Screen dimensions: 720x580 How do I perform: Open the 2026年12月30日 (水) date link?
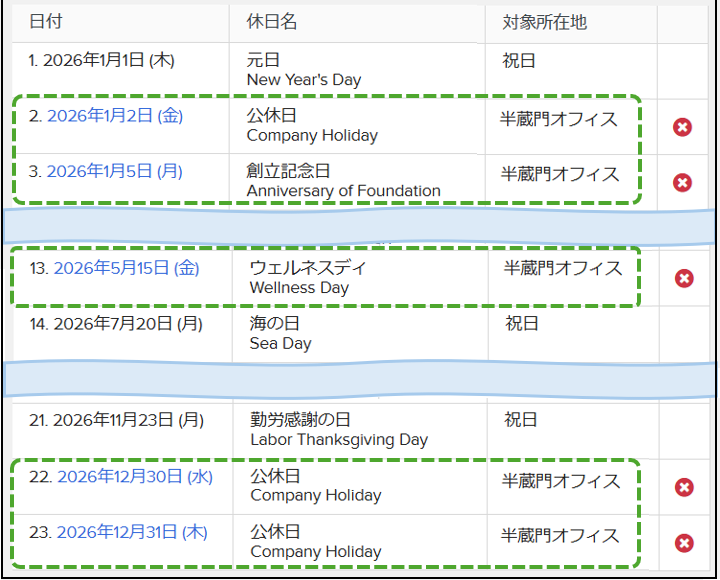click(x=135, y=477)
